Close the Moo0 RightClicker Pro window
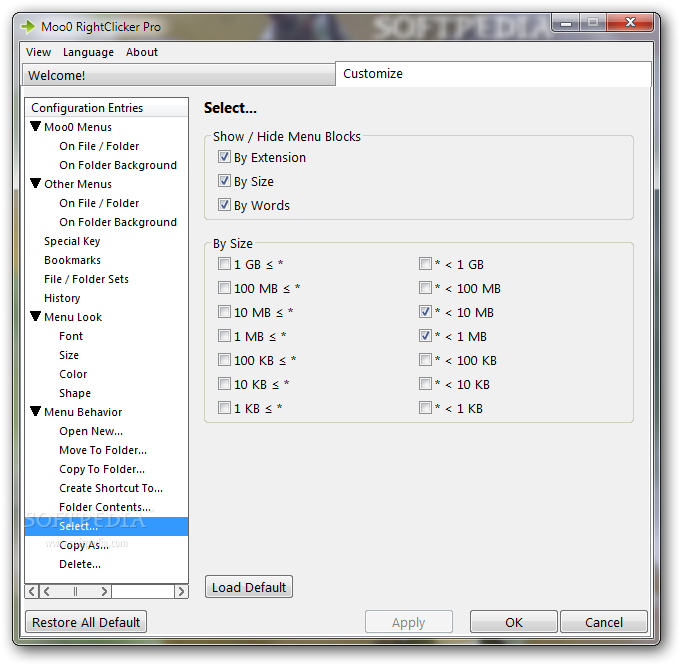681x666 pixels. [630, 22]
